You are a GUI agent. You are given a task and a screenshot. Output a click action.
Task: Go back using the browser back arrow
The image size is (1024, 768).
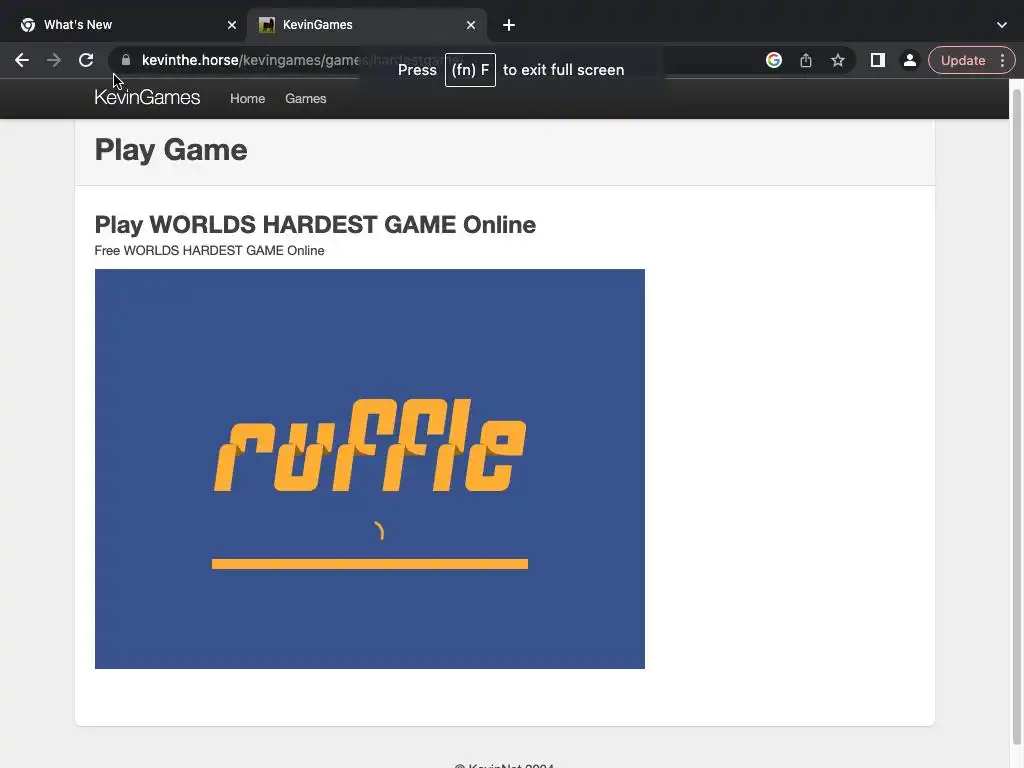point(22,60)
